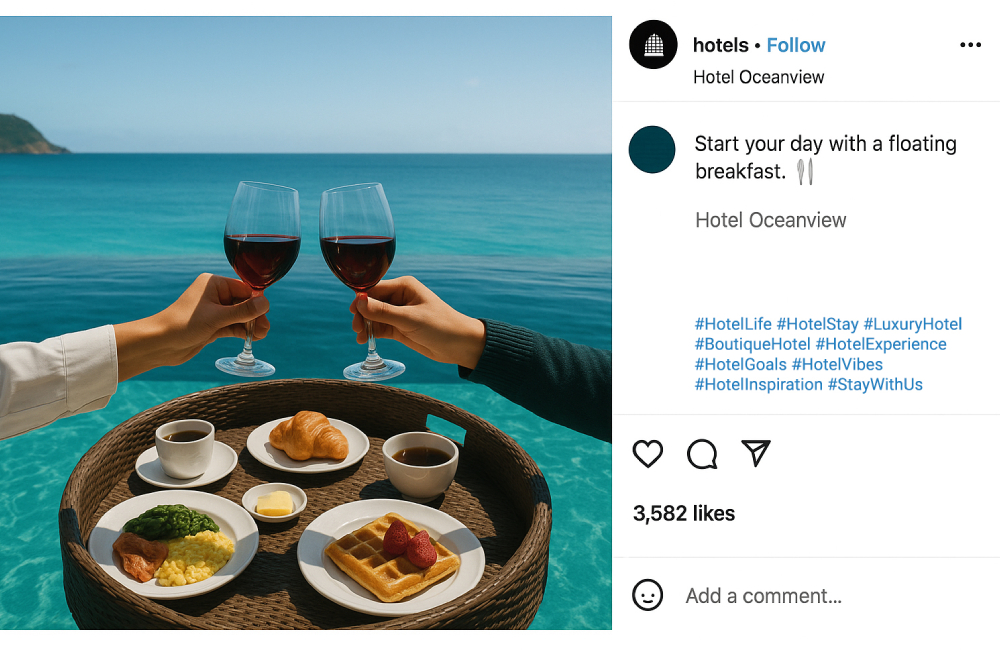The width and height of the screenshot is (1000, 650).
Task: Open the #HotelInspiration hashtag
Action: point(758,384)
